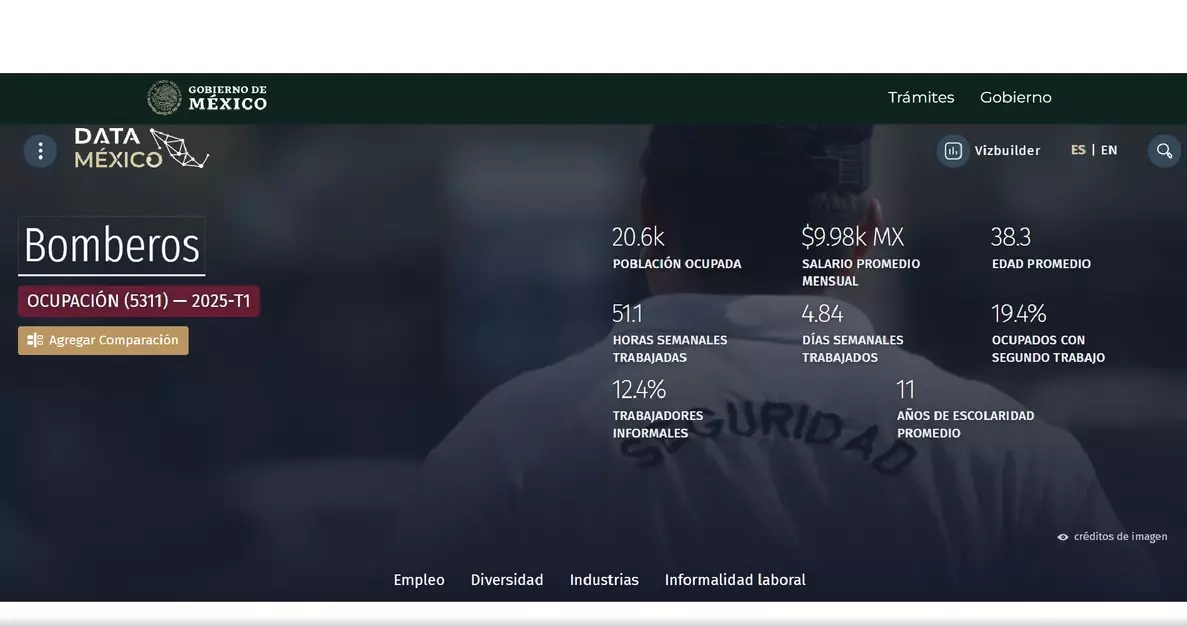This screenshot has height=627, width=1187.
Task: Show the créditos de imagen link
Action: [1120, 537]
